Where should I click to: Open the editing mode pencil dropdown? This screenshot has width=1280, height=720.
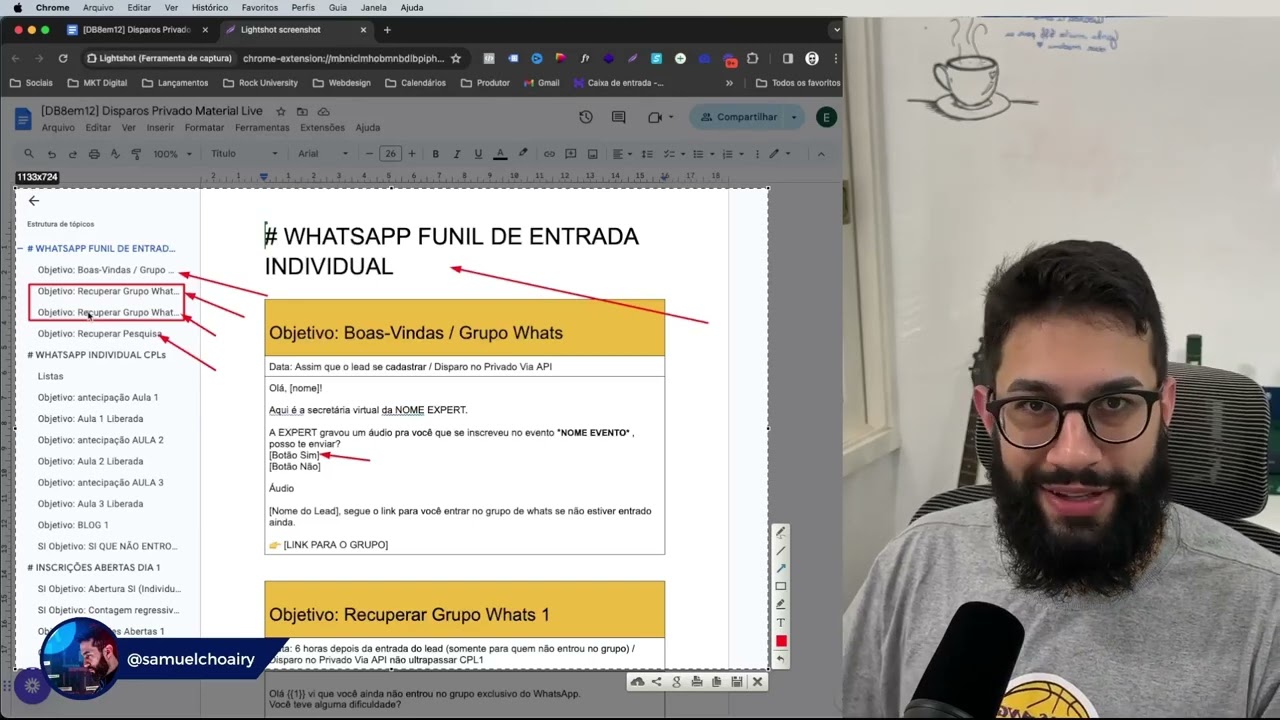[x=779, y=154]
